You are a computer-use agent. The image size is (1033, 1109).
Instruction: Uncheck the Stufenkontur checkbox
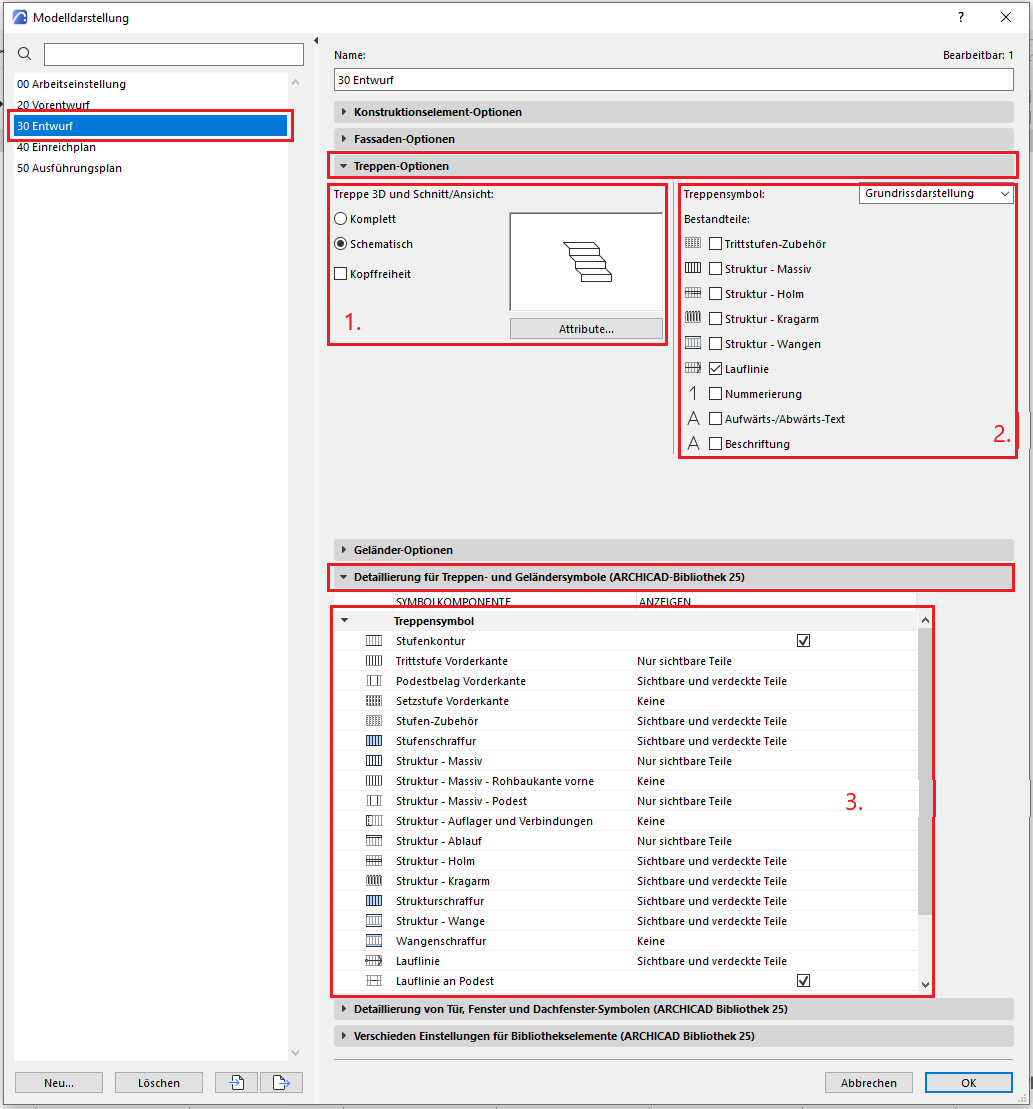(x=803, y=641)
